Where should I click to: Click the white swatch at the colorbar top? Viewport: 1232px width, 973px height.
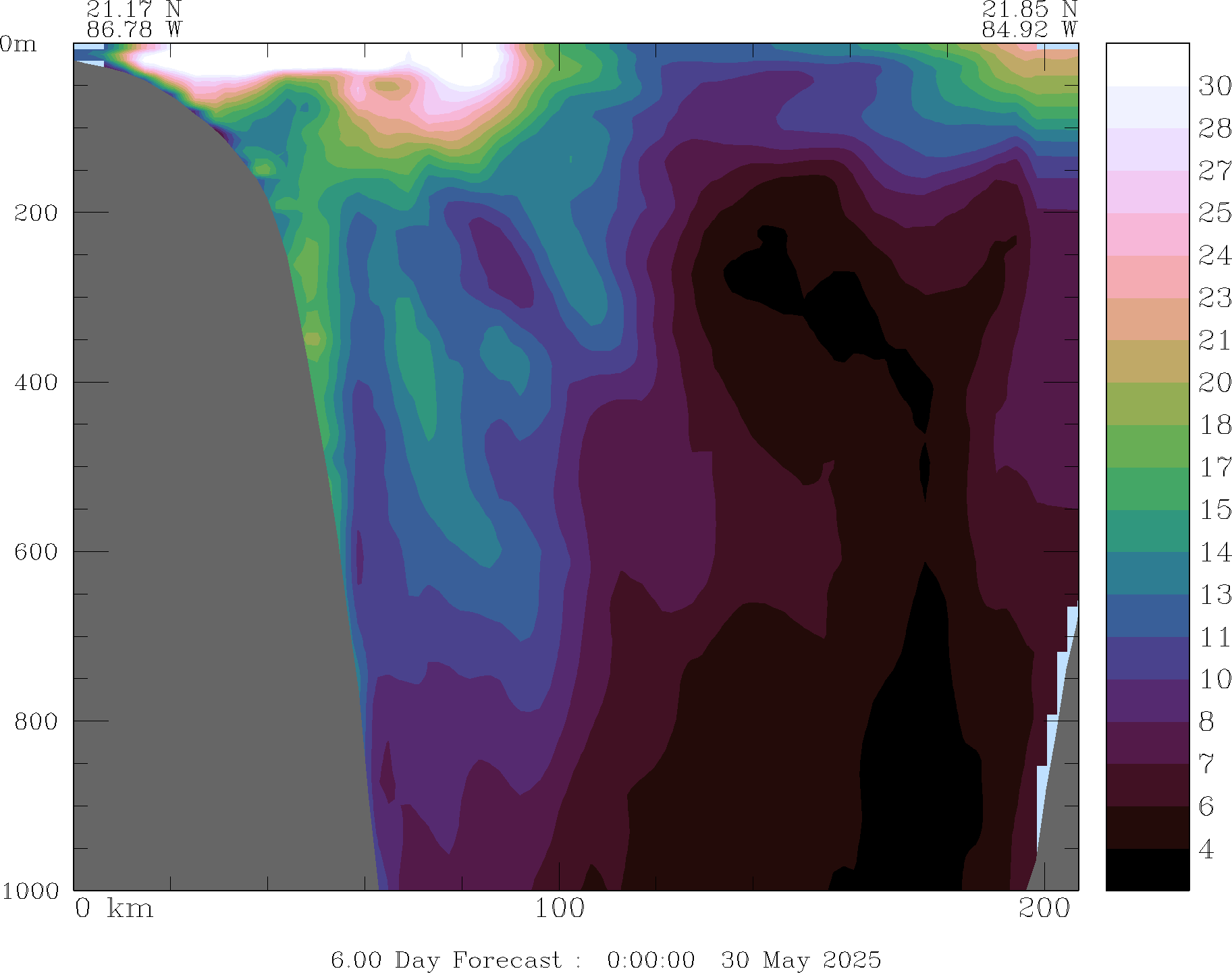(1147, 65)
